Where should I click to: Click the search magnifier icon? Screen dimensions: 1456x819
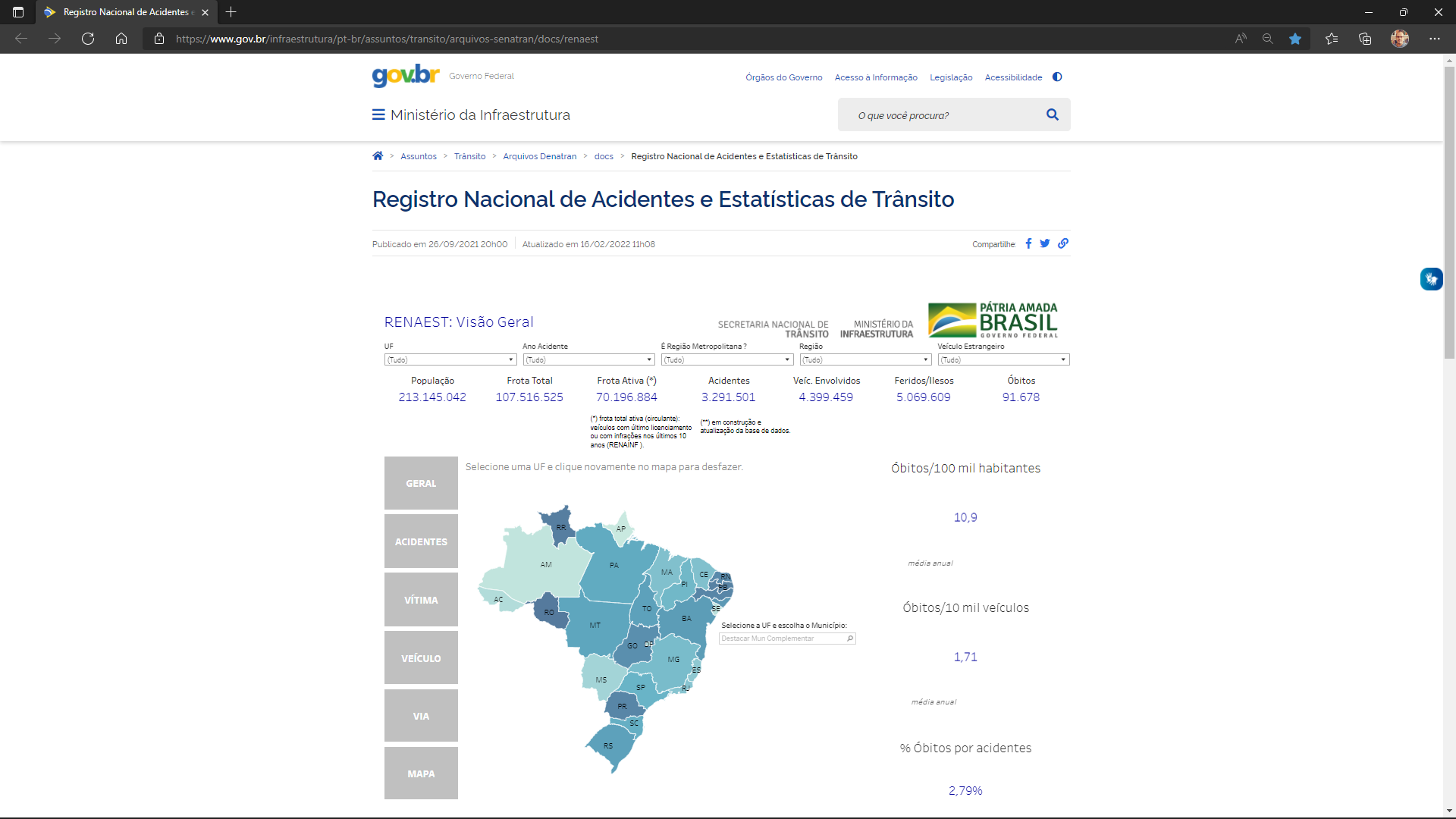click(x=1052, y=115)
